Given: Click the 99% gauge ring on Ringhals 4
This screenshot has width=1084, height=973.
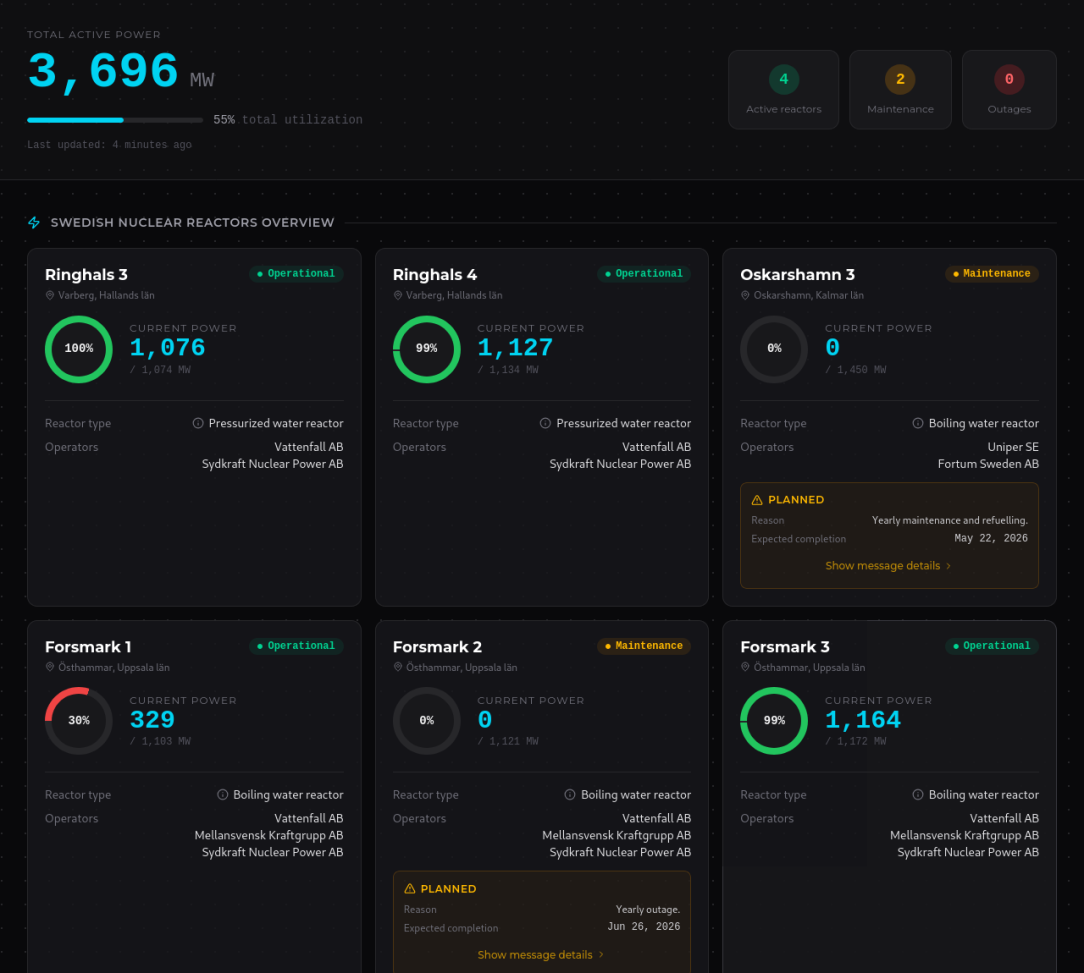Looking at the screenshot, I should click(427, 349).
